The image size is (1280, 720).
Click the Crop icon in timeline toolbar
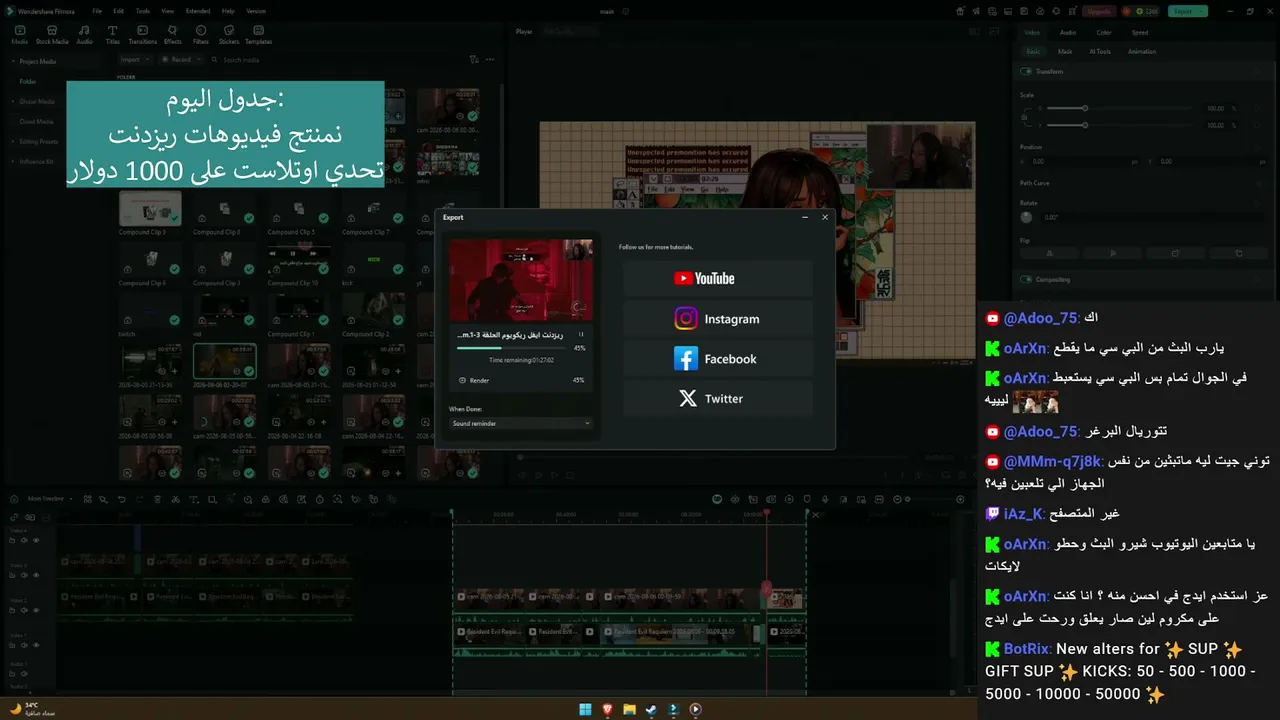(212, 498)
